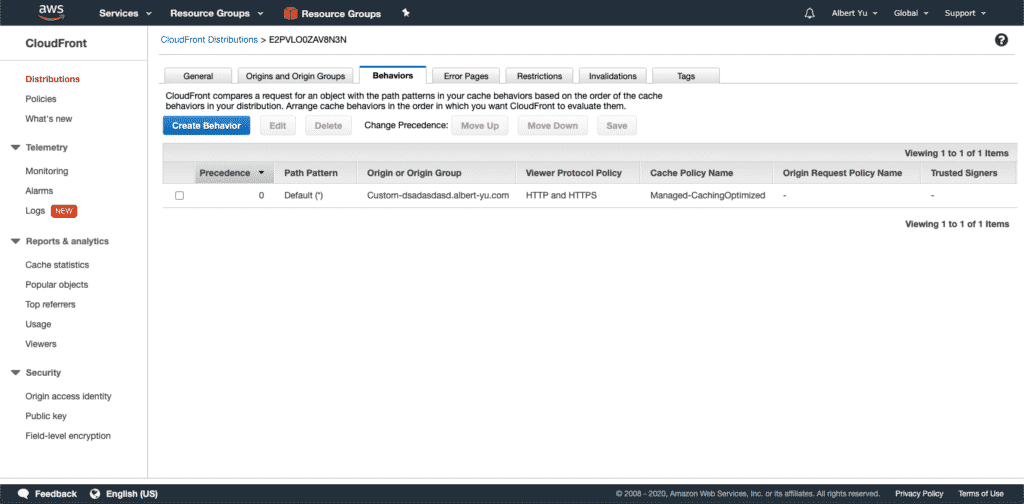This screenshot has height=504, width=1024.
Task: Click the Feedback footer link
Action: click(56, 494)
